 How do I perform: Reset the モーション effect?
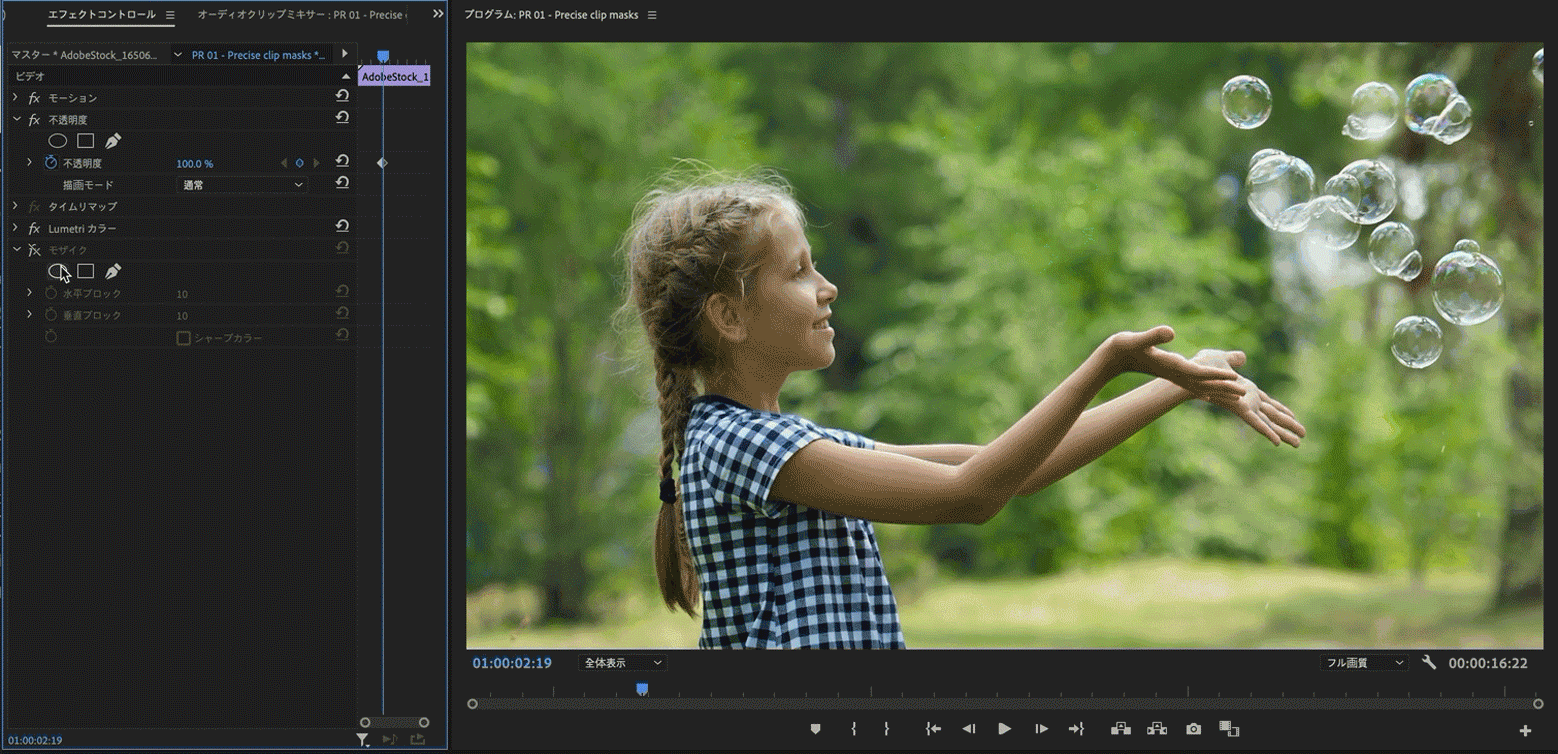(342, 96)
